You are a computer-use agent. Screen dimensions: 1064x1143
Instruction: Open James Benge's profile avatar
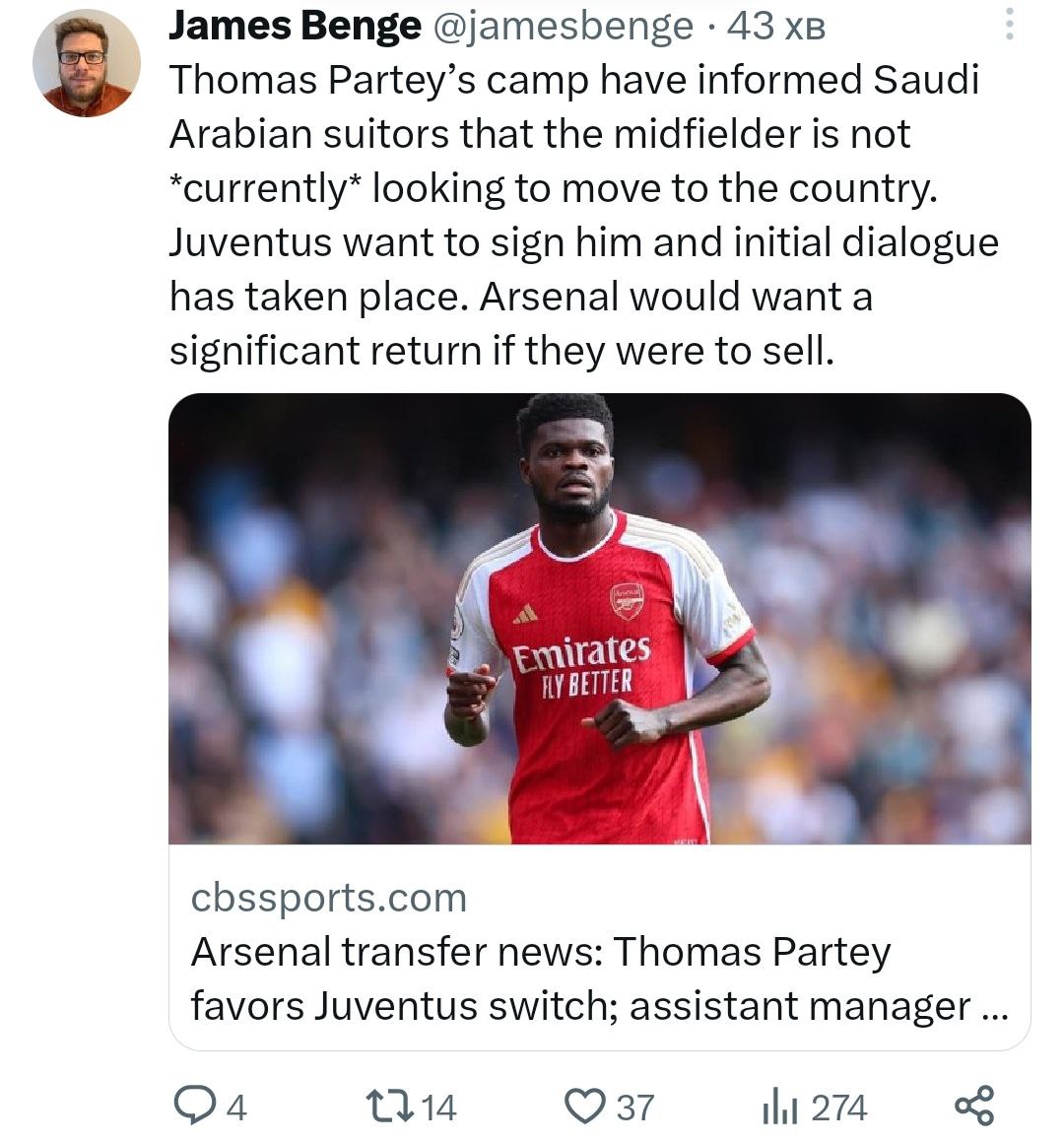[87, 63]
